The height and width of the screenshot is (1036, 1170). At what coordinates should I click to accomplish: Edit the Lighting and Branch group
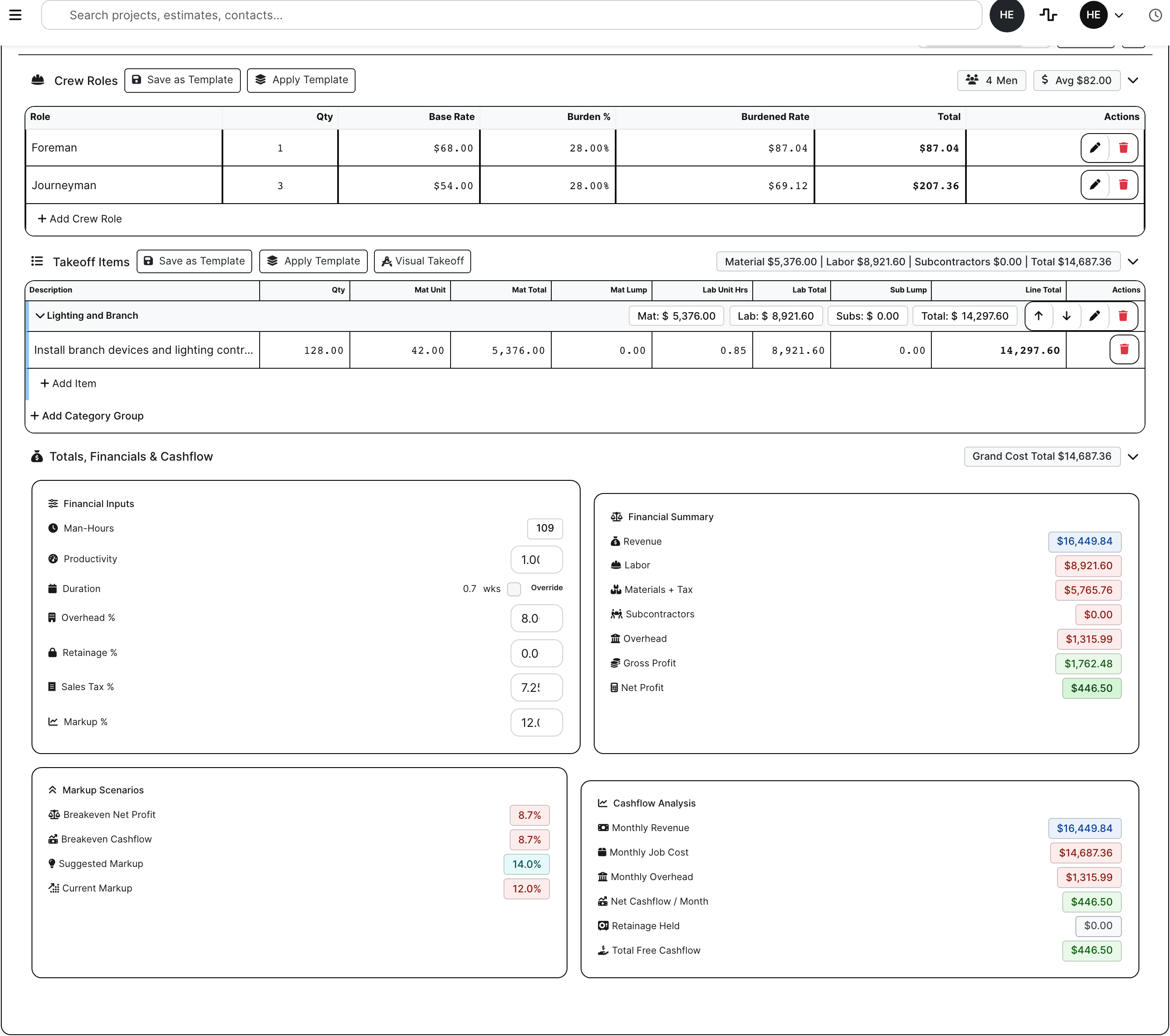coord(1094,316)
